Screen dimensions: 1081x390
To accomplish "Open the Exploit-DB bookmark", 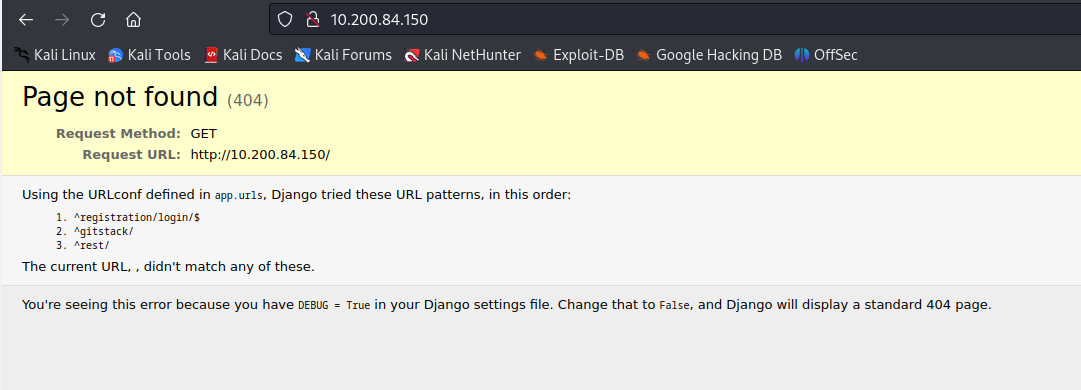I will (578, 55).
